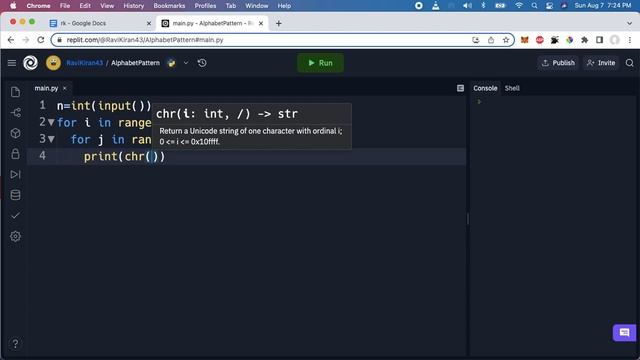Click line 1 code n=int(input())
Viewport: 640px width, 360px height.
point(104,106)
